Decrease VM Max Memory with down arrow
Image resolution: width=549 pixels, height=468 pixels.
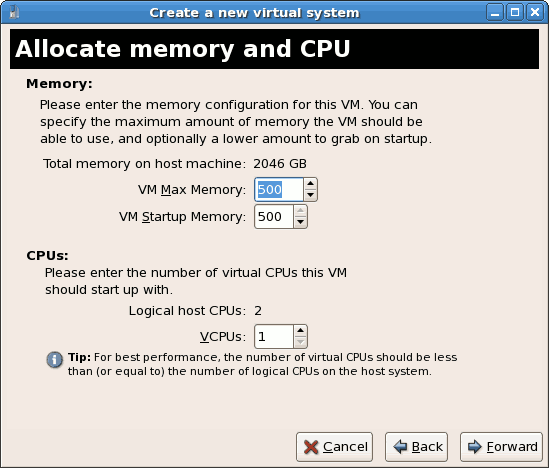tap(310, 195)
